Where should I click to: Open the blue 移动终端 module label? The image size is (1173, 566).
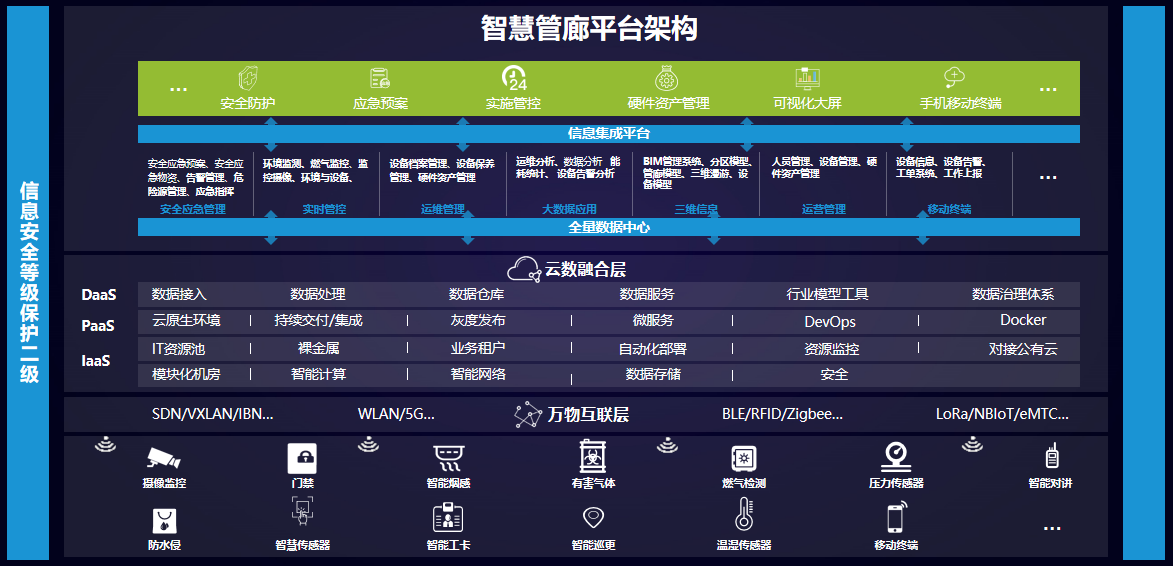(x=949, y=209)
